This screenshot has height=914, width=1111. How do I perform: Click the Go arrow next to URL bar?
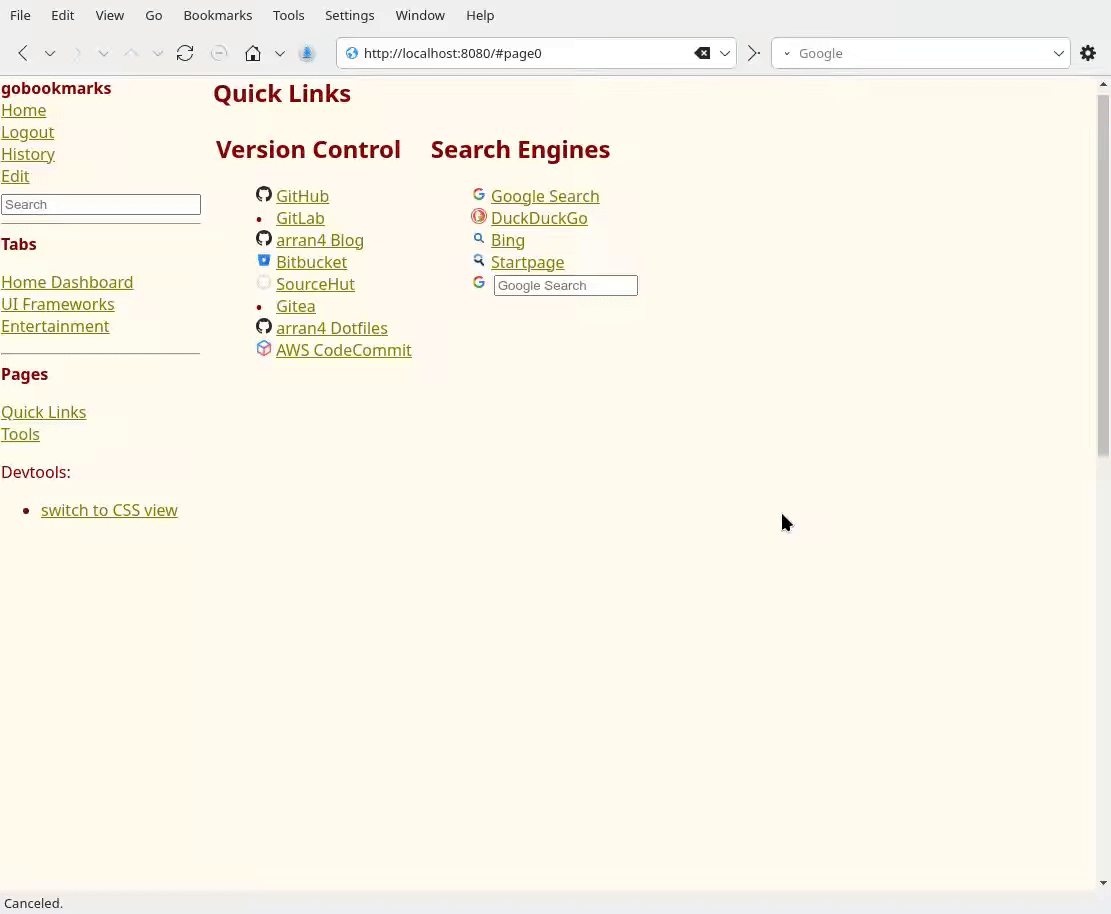coord(753,53)
